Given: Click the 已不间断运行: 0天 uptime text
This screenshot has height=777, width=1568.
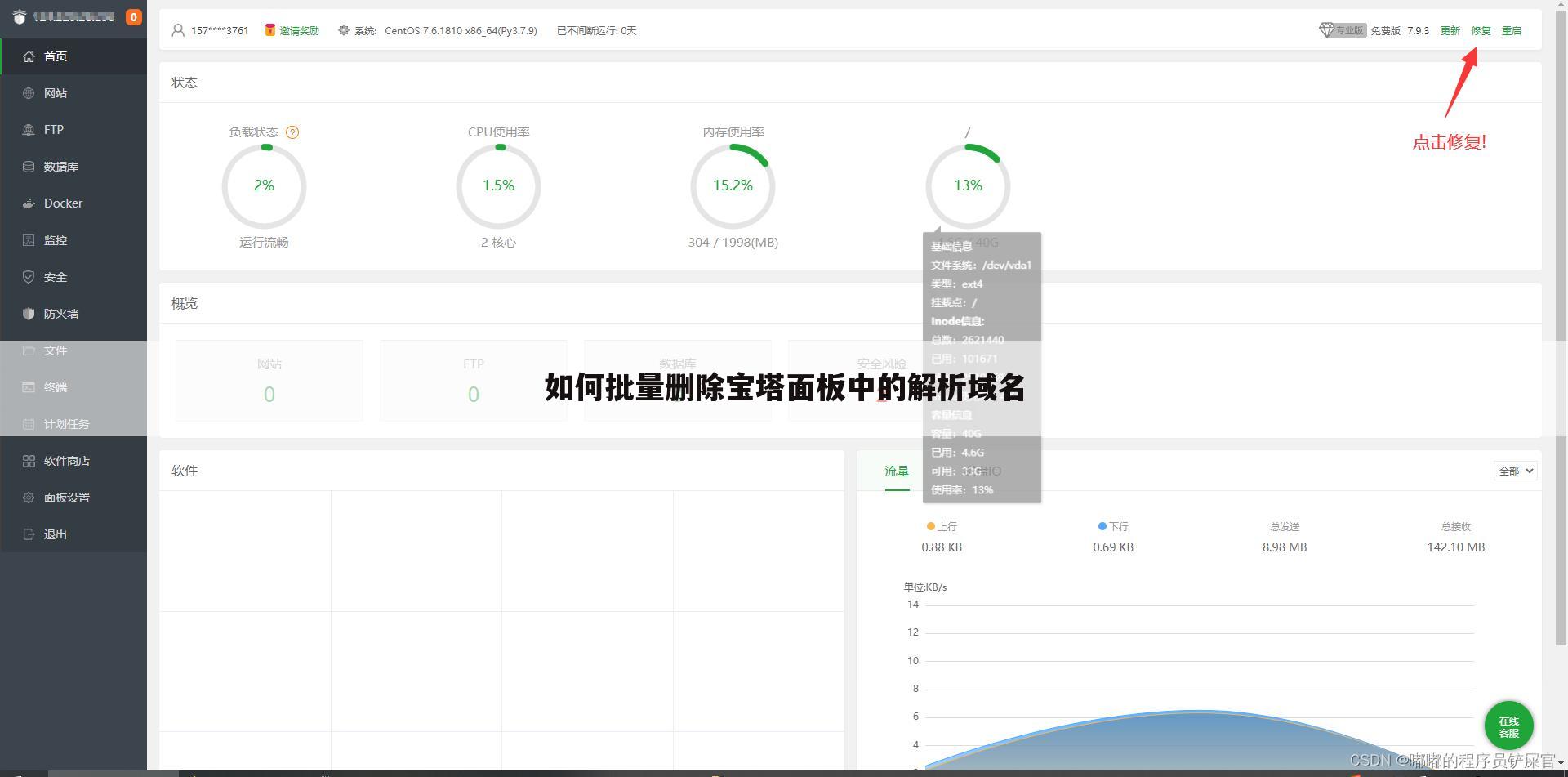Looking at the screenshot, I should (x=597, y=30).
